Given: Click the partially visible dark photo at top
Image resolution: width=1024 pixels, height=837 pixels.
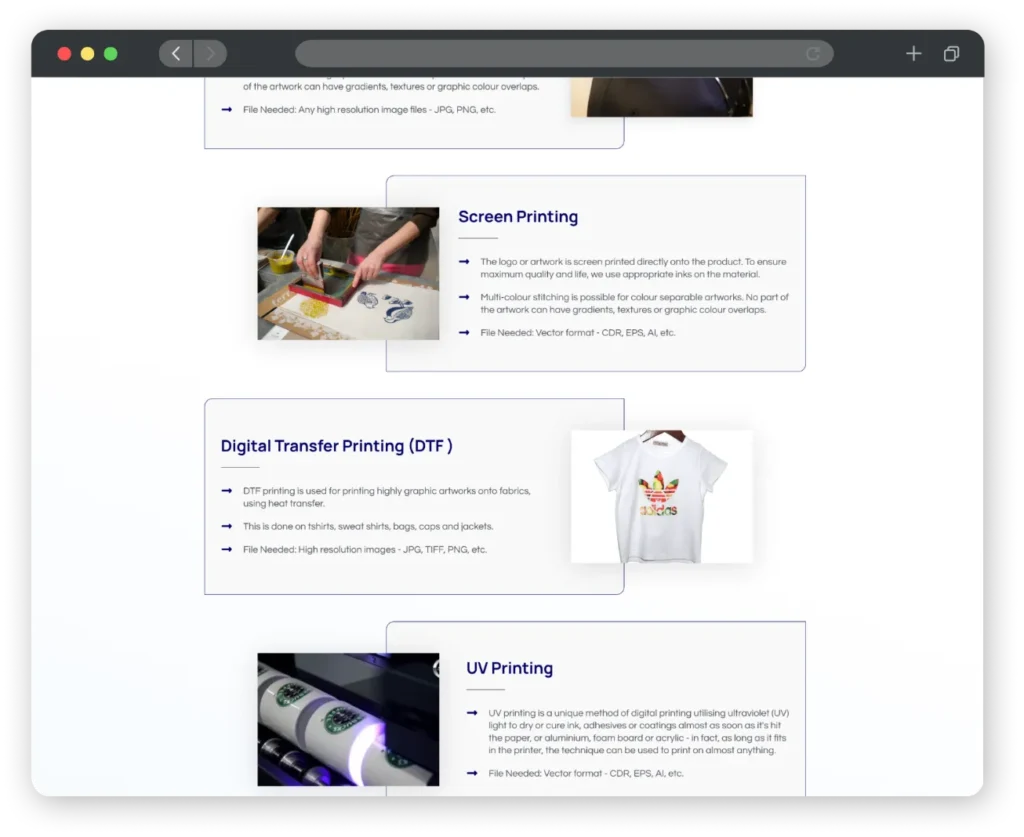Looking at the screenshot, I should pos(662,97).
